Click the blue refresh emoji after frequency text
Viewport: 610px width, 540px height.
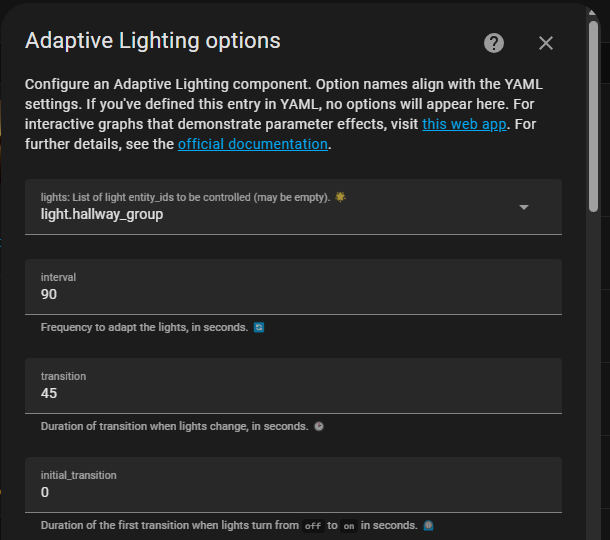click(259, 328)
